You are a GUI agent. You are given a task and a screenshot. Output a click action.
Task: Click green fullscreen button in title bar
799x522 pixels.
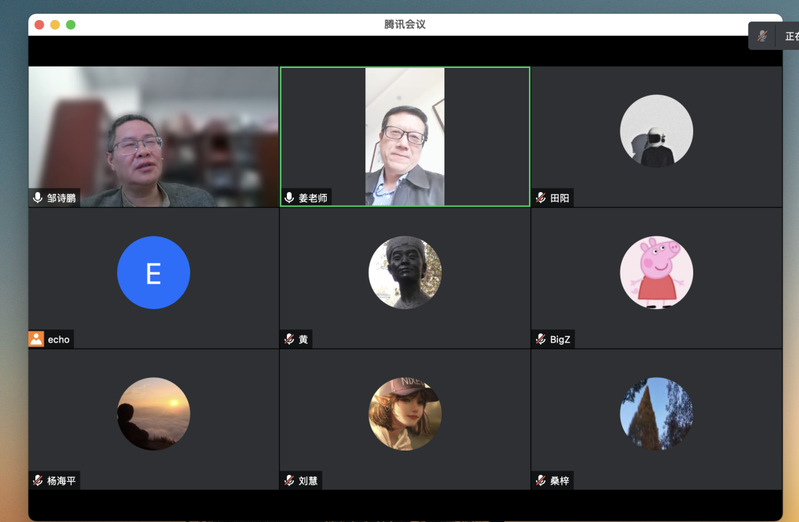pos(71,24)
